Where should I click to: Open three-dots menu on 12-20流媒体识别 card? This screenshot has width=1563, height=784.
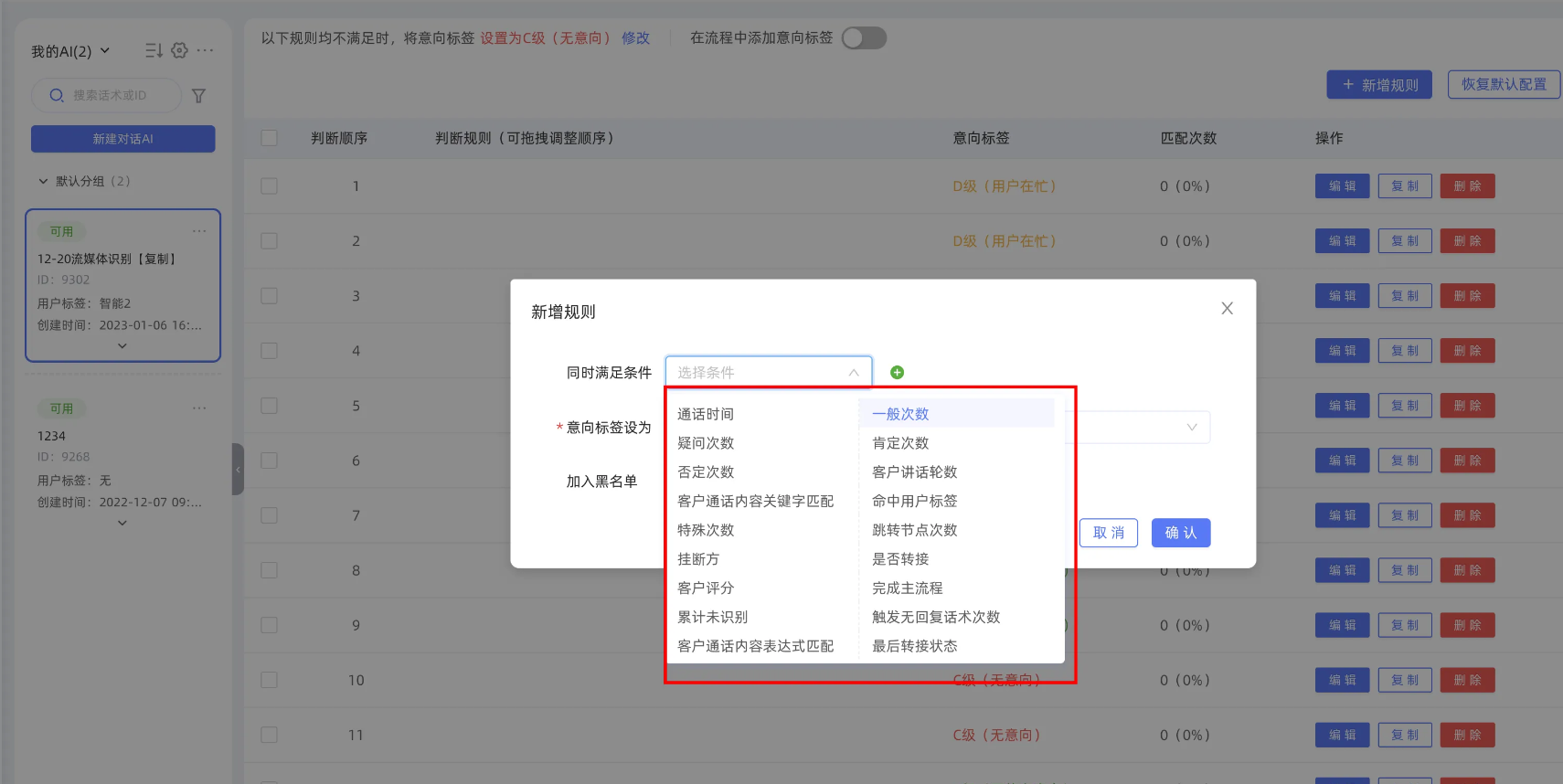199,231
